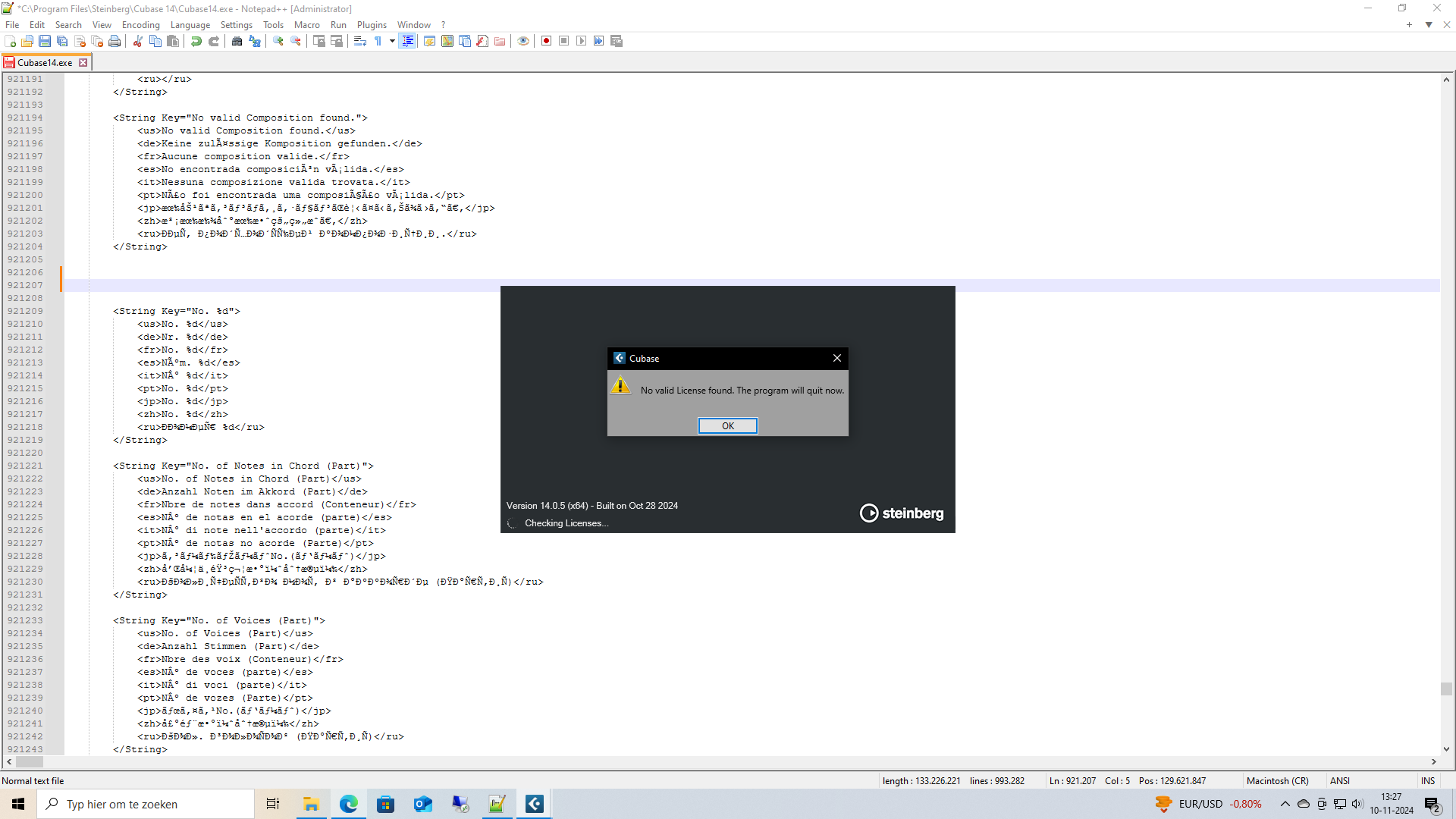Print the document using the Print icon
1456x819 pixels.
tap(115, 41)
